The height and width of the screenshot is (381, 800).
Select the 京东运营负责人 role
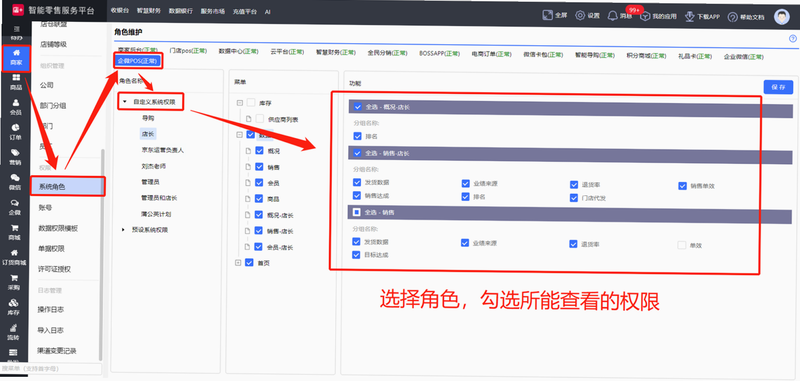(x=162, y=150)
